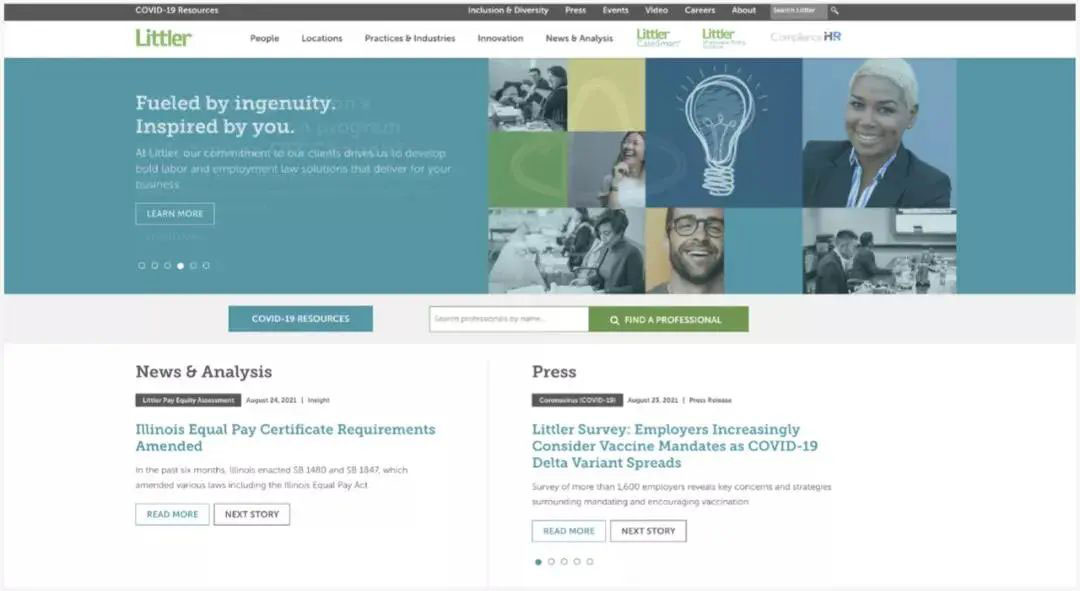Open the About link
The width and height of the screenshot is (1080, 591).
(744, 10)
